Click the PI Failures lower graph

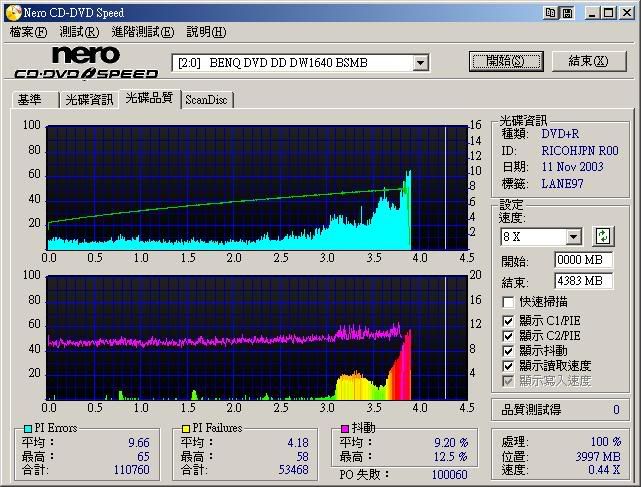[x=257, y=338]
